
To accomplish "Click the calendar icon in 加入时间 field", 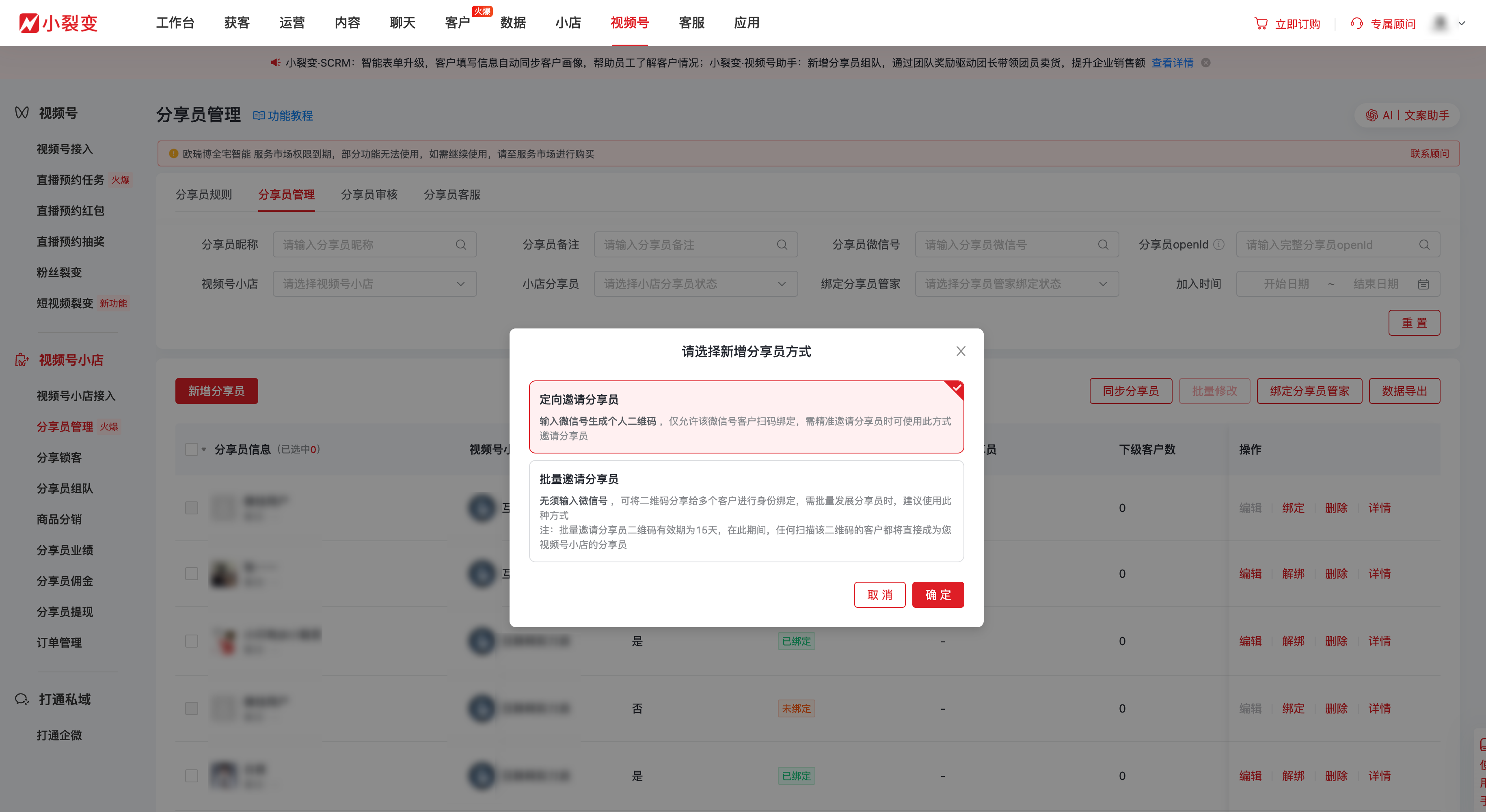I will 1423,284.
